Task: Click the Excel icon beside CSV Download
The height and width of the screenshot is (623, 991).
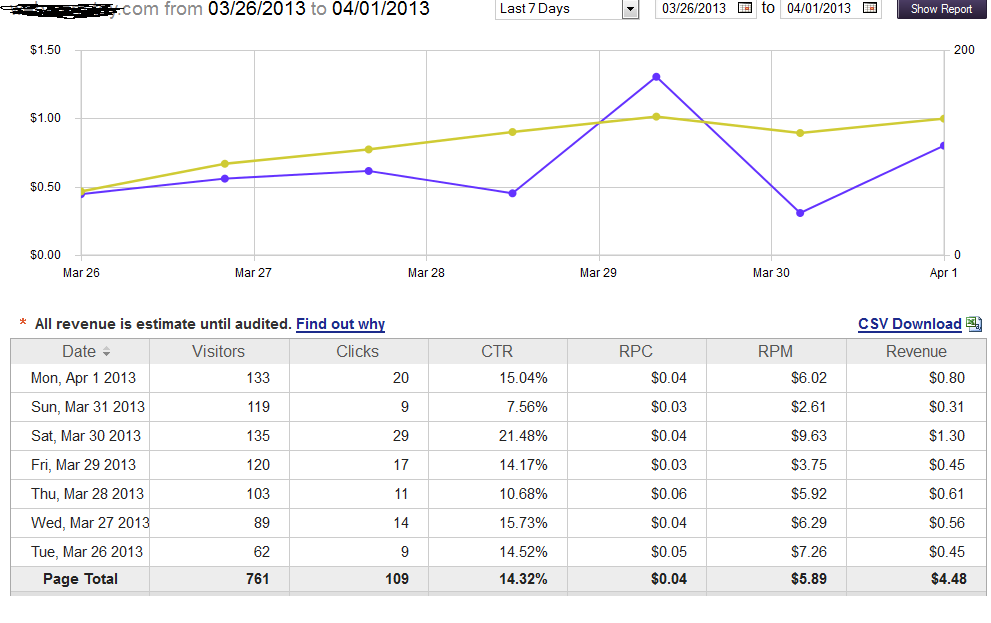Action: click(x=974, y=324)
